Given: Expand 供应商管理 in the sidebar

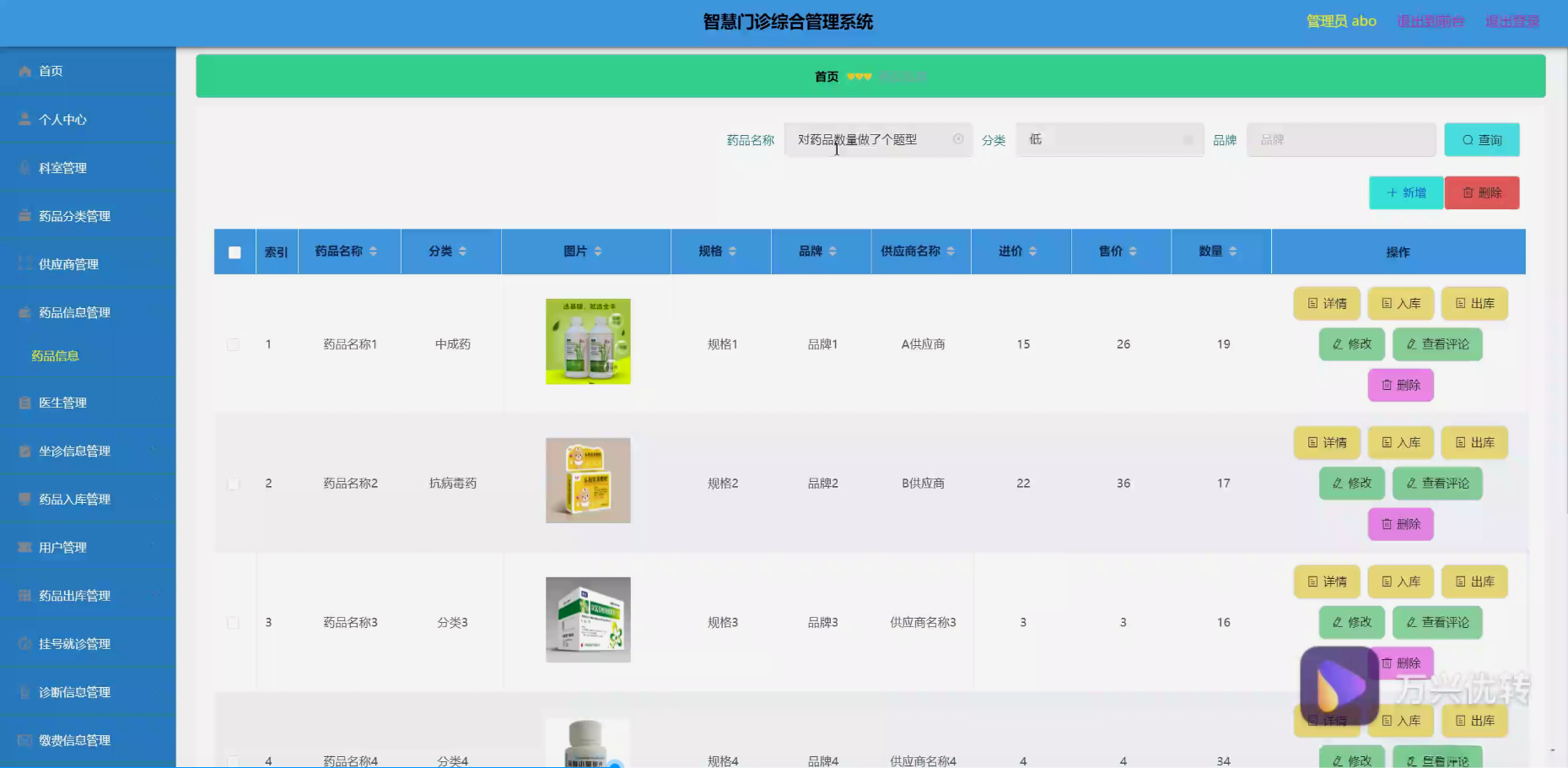Looking at the screenshot, I should pos(88,264).
